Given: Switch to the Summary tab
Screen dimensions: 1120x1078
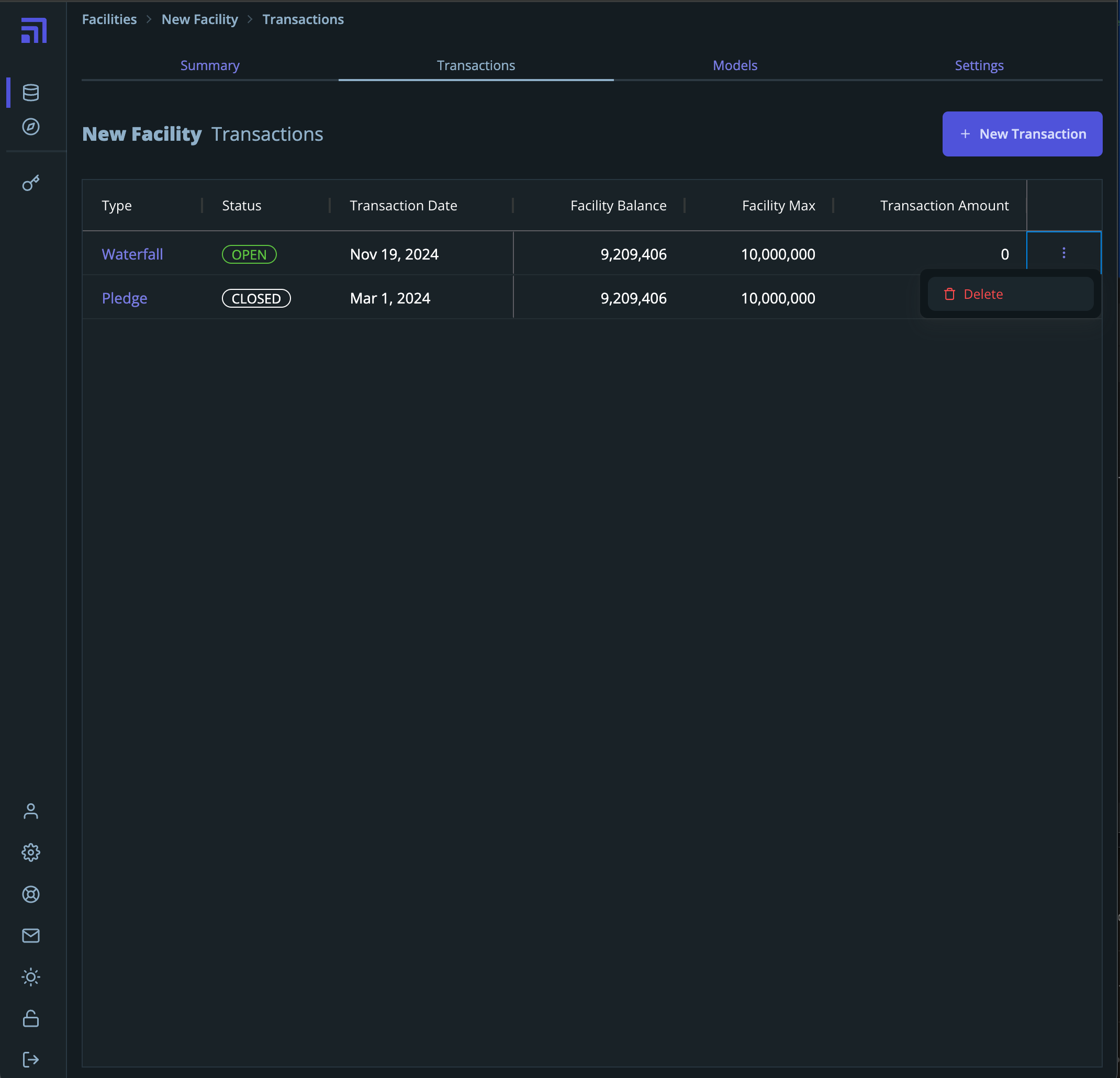Looking at the screenshot, I should (210, 66).
